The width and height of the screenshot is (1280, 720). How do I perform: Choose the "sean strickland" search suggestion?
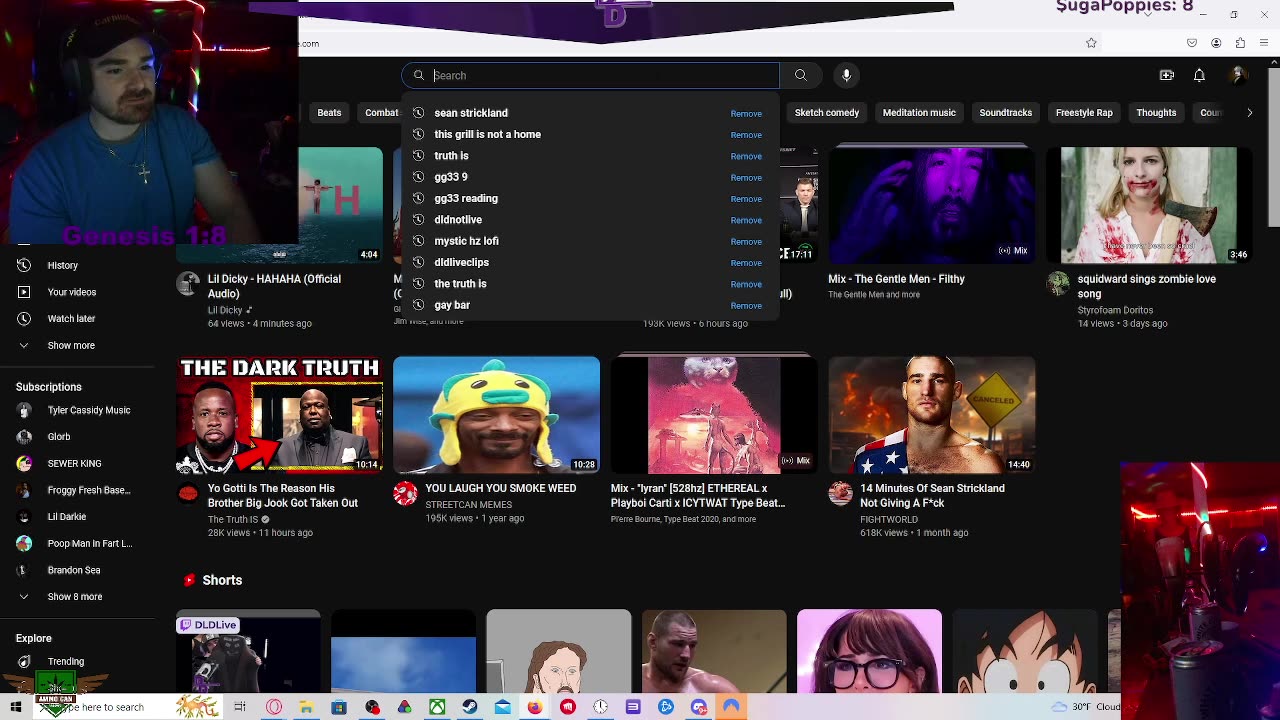[x=471, y=113]
